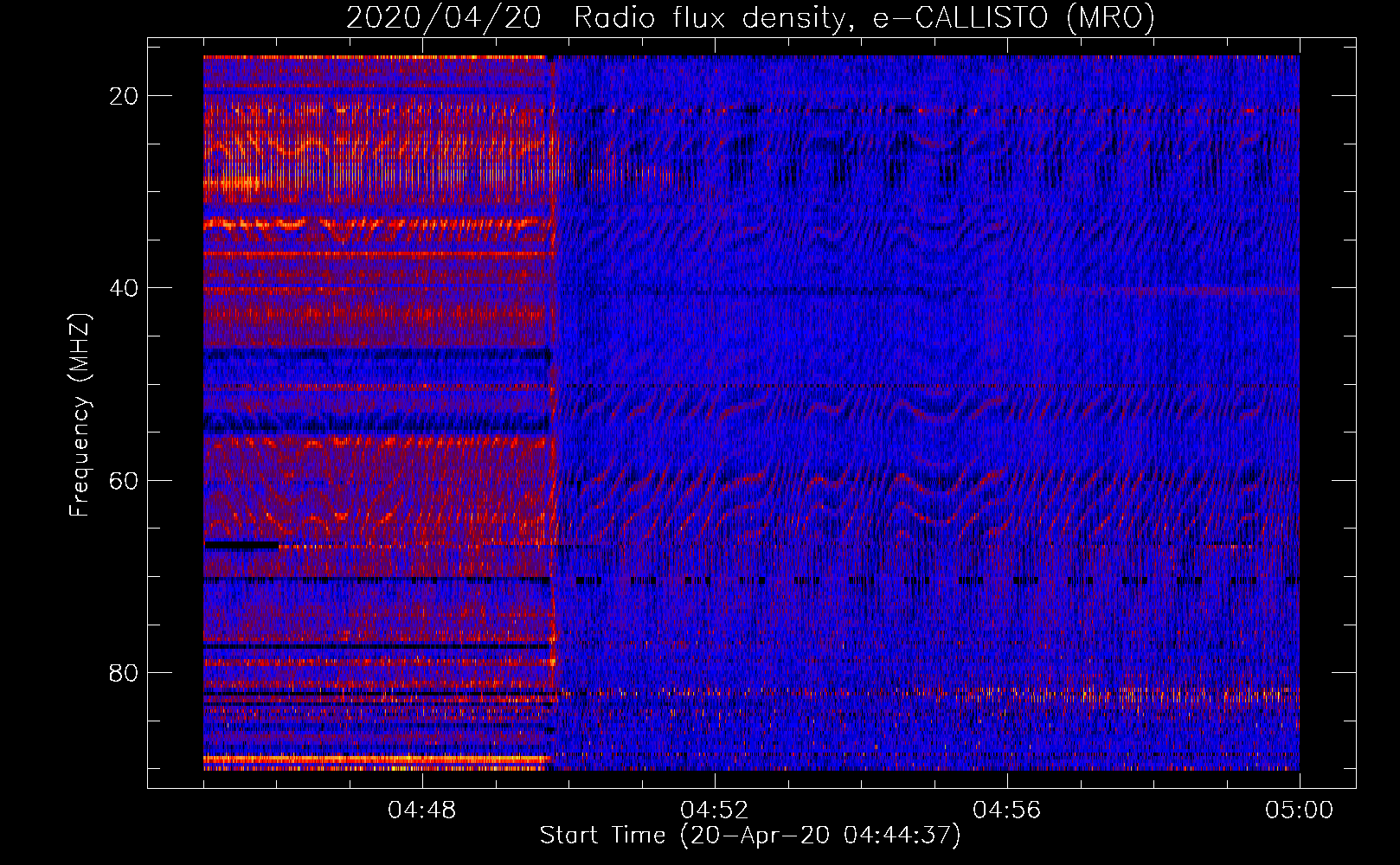Click the '20' frequency tick label
The height and width of the screenshot is (865, 1400).
click(x=124, y=96)
